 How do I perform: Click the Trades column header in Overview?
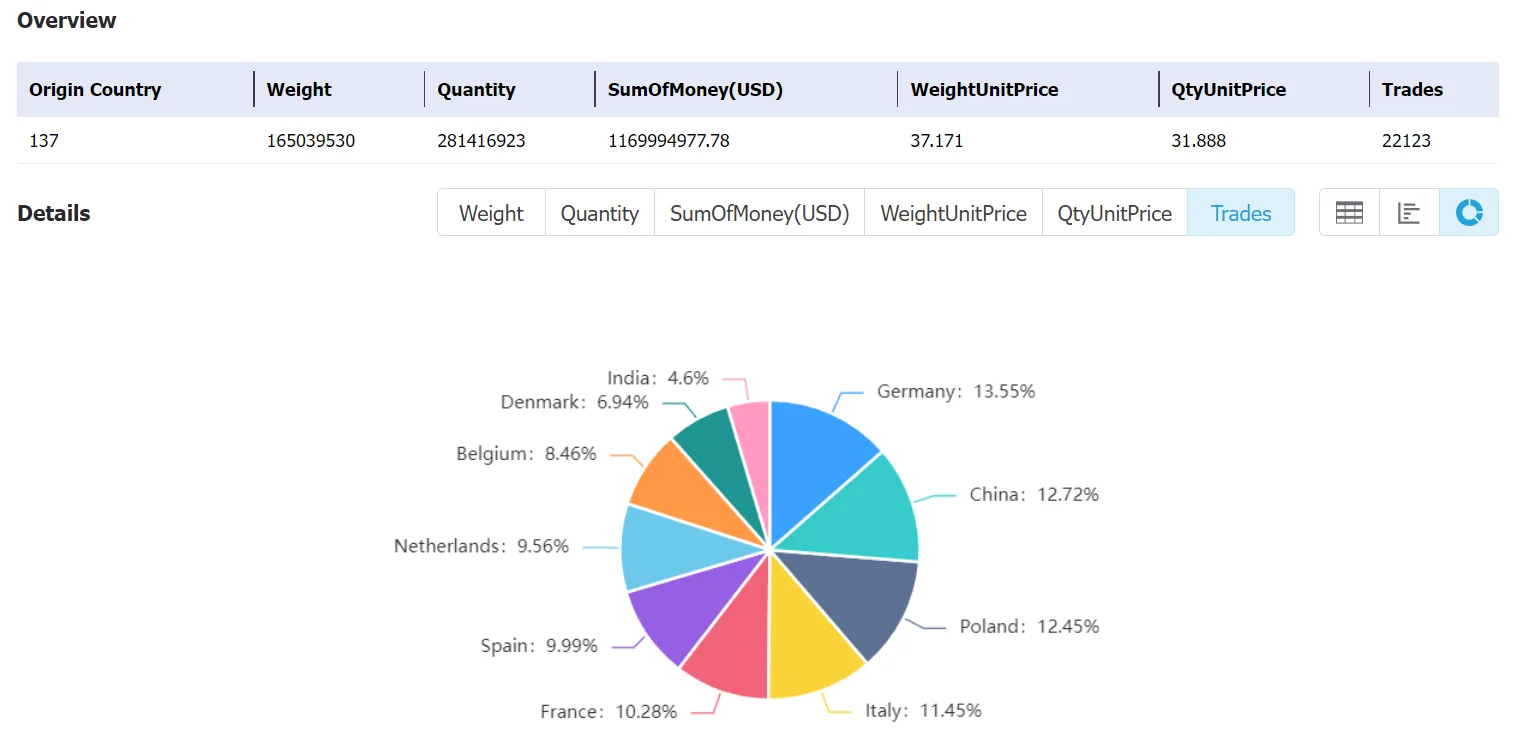coord(1412,90)
